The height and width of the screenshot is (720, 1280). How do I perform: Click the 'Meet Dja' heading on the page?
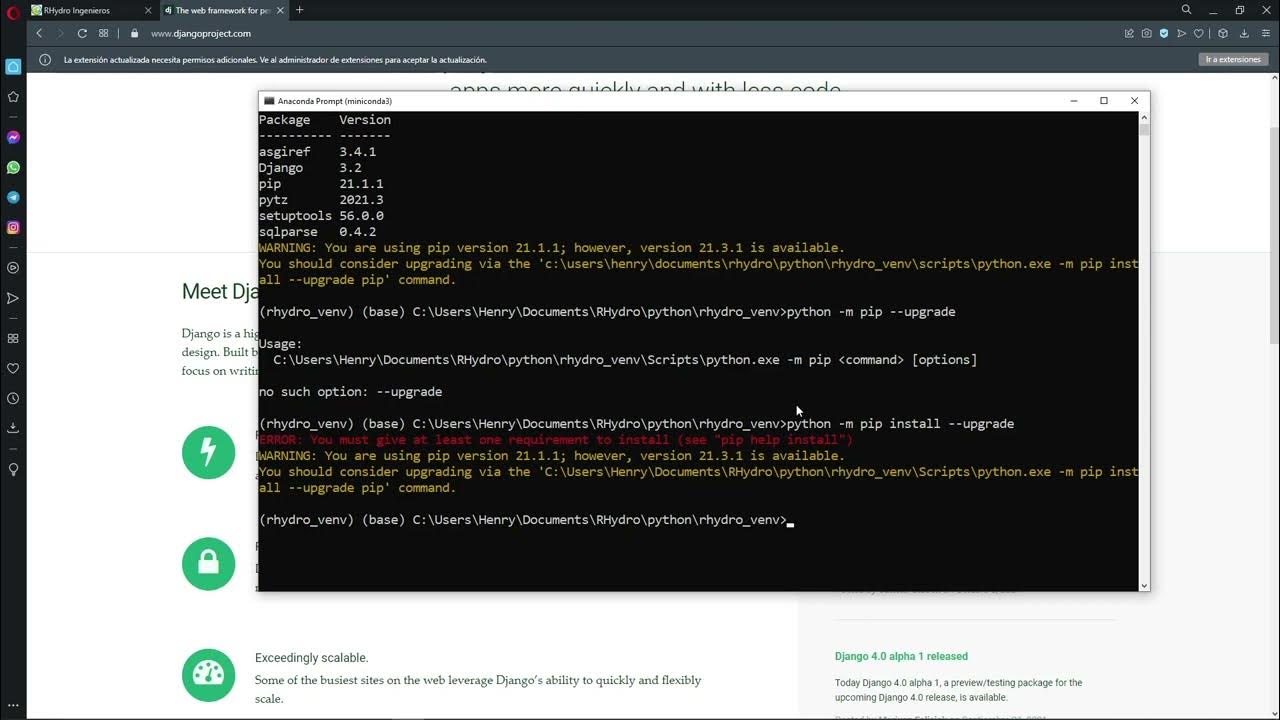tap(220, 292)
